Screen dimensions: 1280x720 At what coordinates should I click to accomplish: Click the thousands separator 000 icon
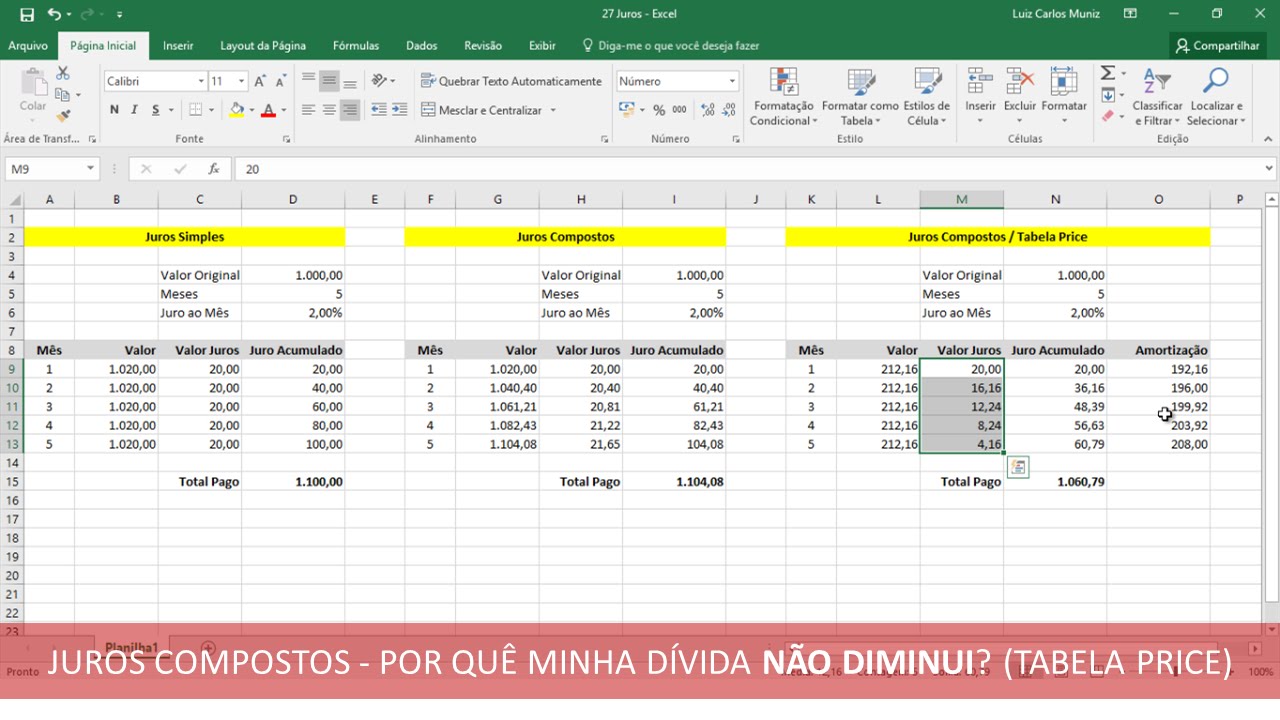pos(679,110)
